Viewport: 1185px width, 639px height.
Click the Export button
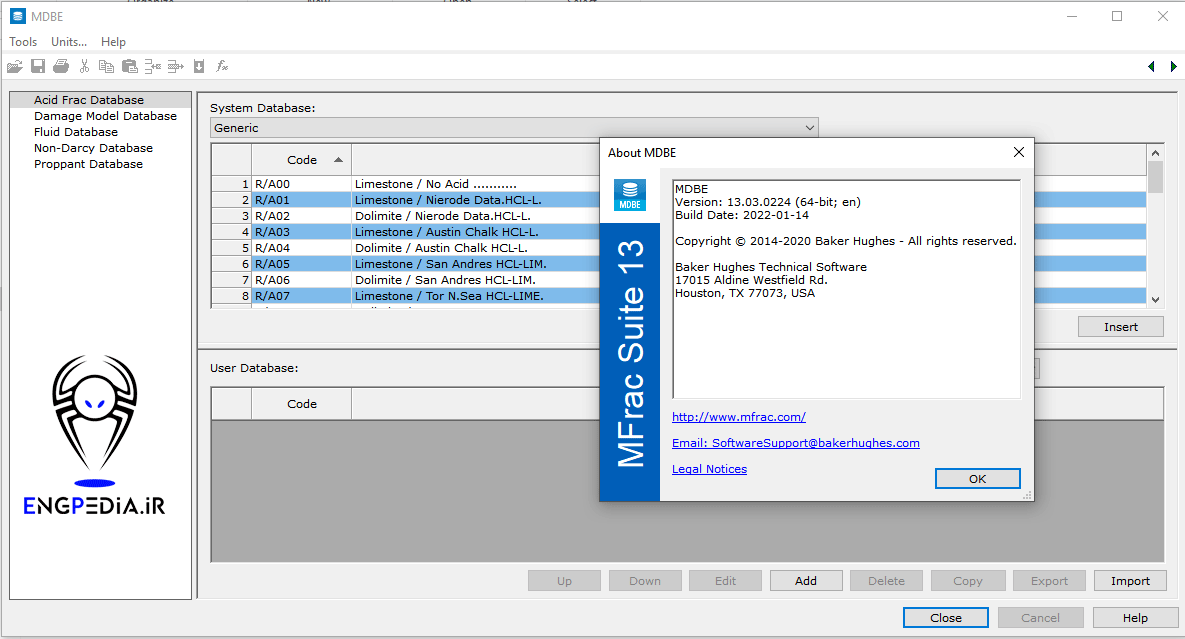coord(1049,581)
